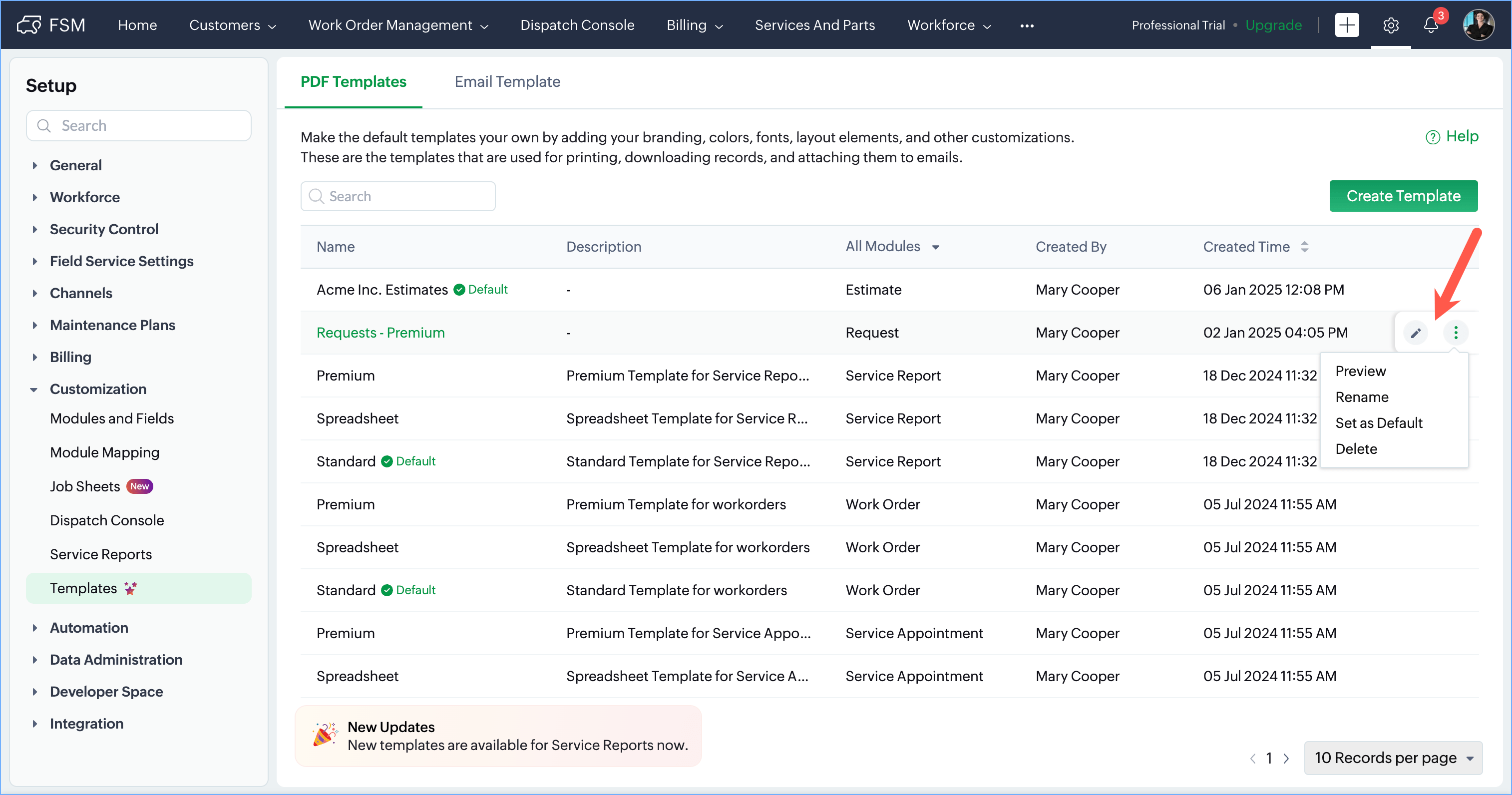
Task: Click the pencil edit icon for Requests - Premium
Action: [x=1415, y=333]
